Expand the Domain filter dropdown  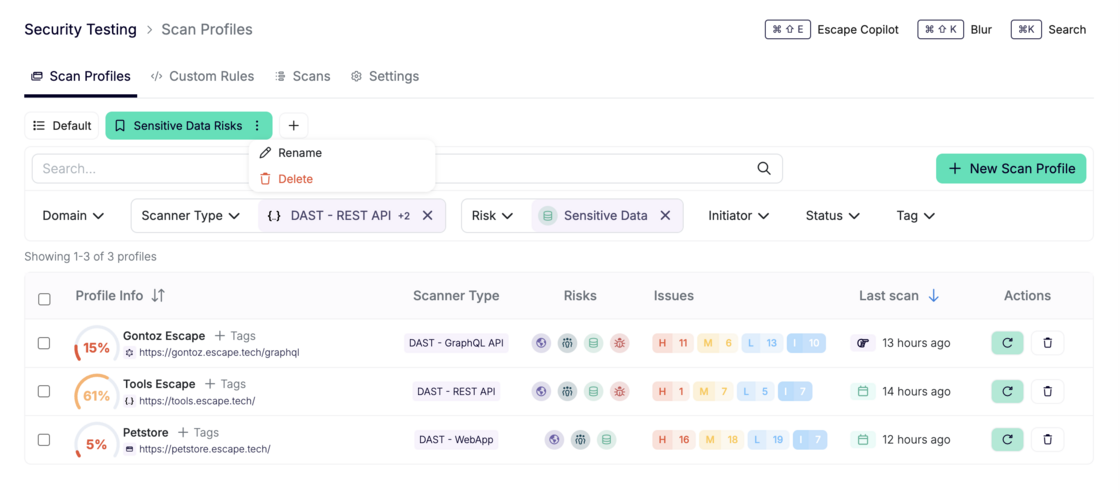tap(74, 216)
